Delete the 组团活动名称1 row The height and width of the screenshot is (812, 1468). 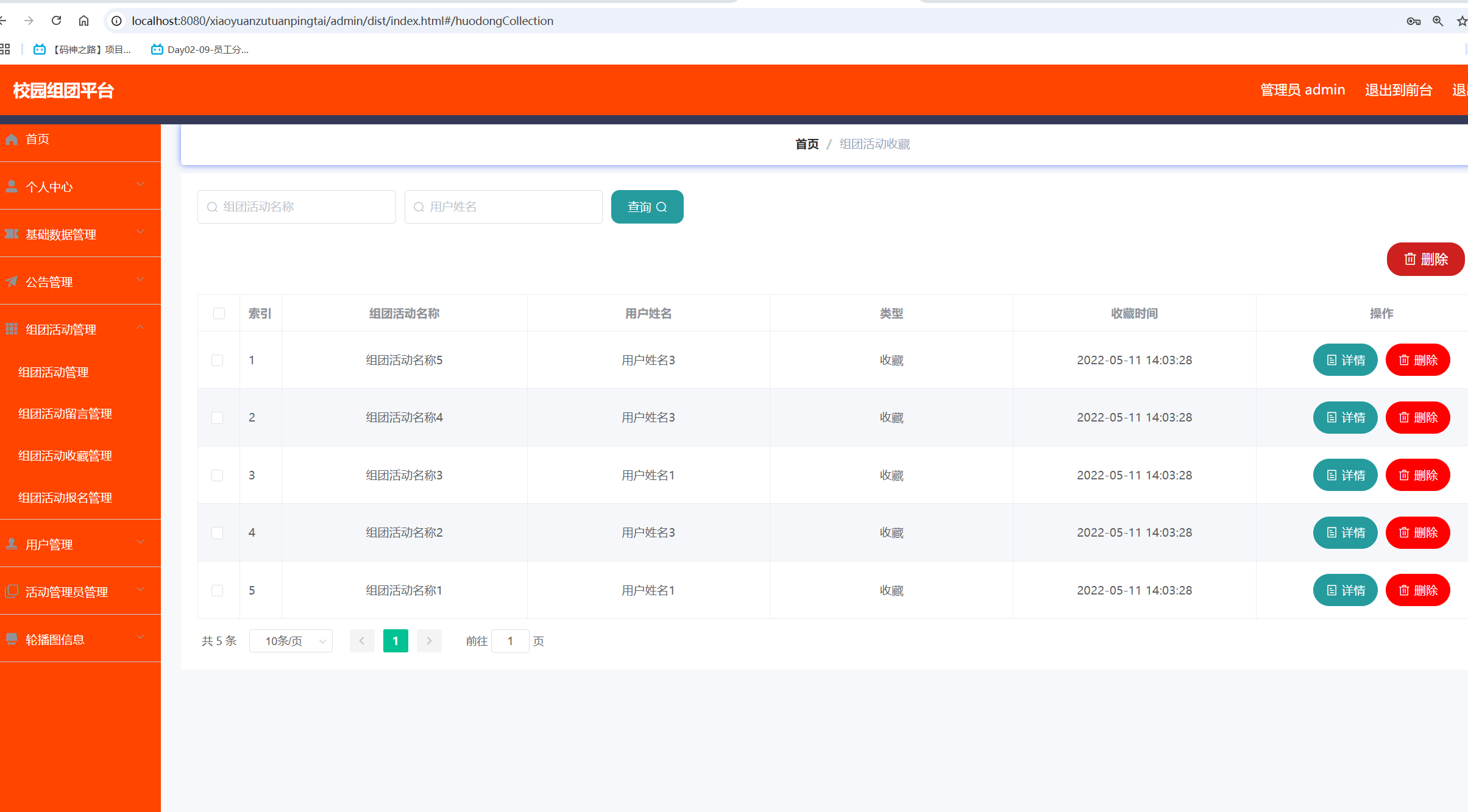(1417, 590)
